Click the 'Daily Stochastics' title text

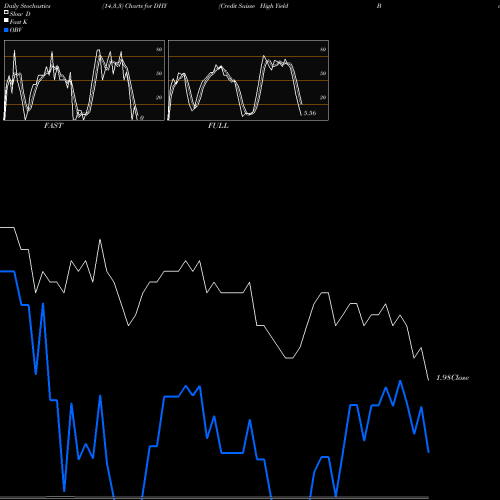click(27, 6)
